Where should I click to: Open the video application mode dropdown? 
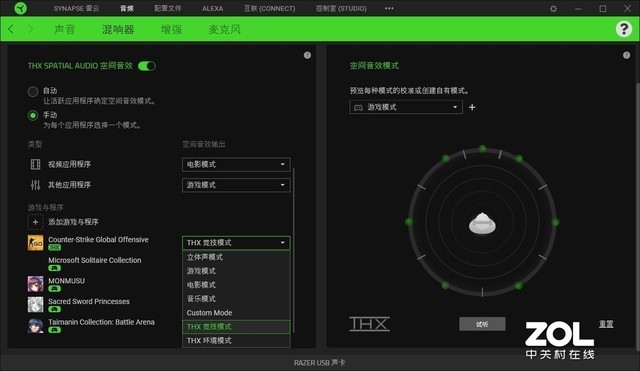(236, 164)
